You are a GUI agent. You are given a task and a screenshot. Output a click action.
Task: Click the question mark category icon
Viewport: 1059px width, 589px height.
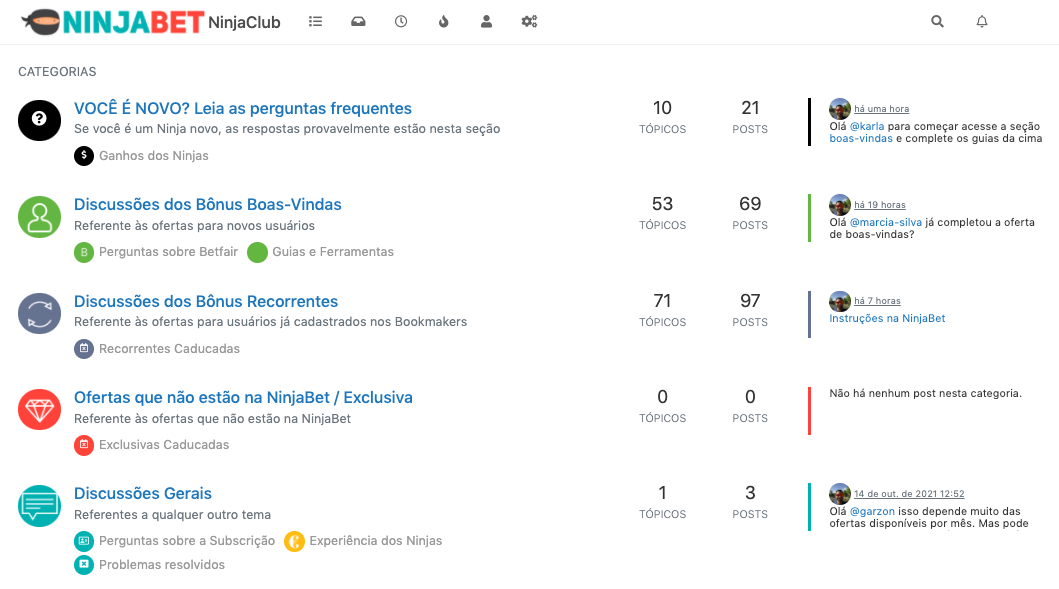pyautogui.click(x=40, y=119)
